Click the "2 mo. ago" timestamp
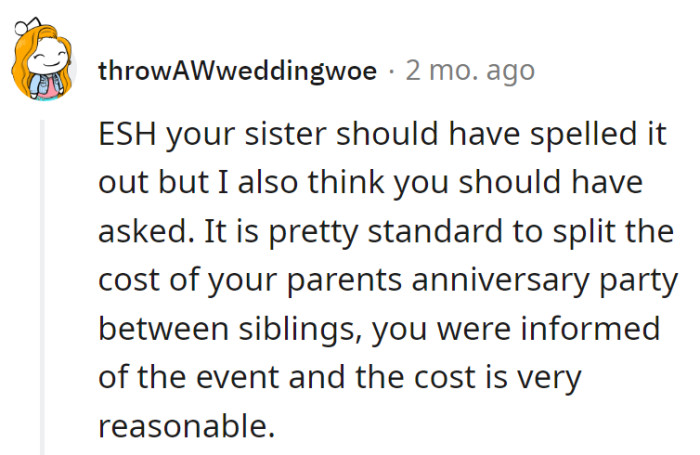Viewport: 700px width, 455px height. click(x=469, y=71)
